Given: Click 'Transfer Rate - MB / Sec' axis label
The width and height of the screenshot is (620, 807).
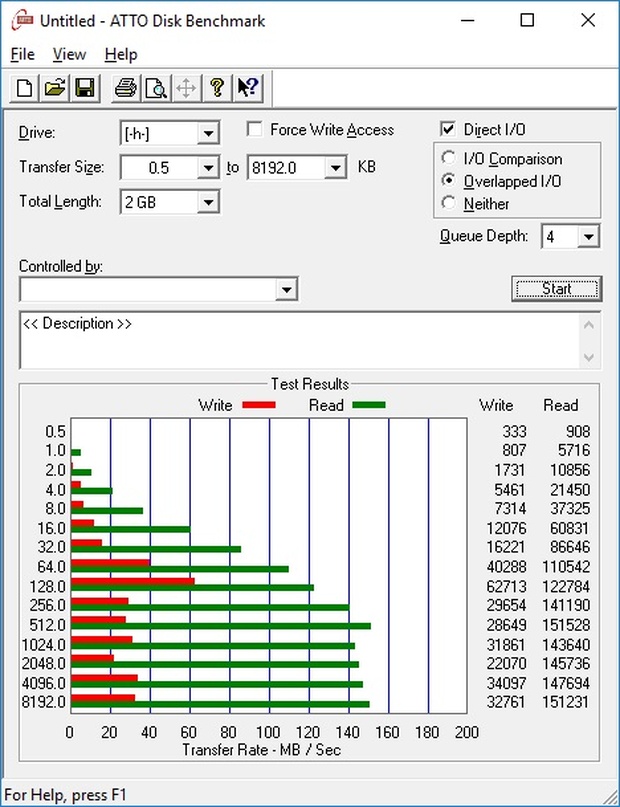Looking at the screenshot, I should (261, 749).
